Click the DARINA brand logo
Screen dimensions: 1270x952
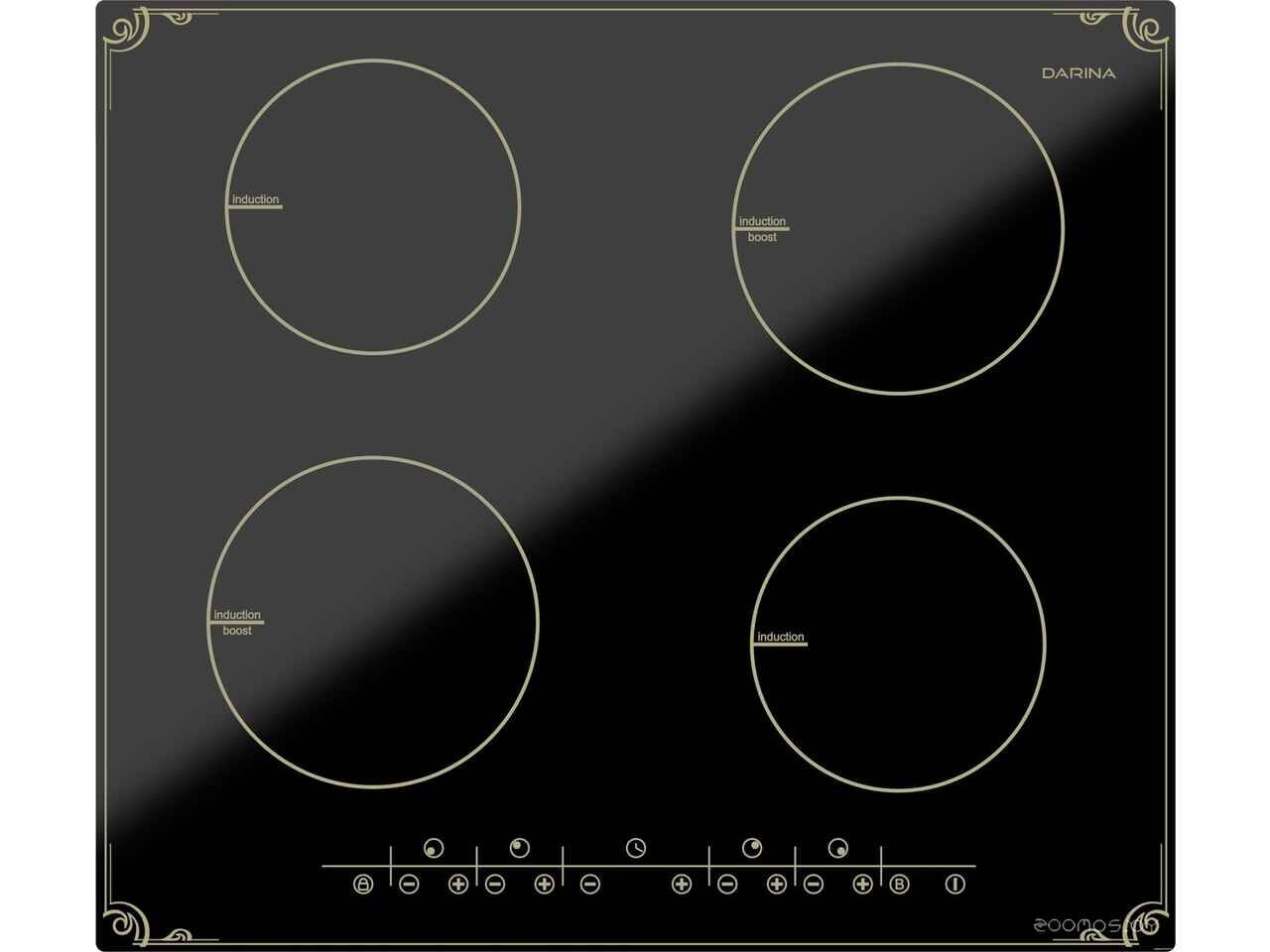[x=1079, y=73]
